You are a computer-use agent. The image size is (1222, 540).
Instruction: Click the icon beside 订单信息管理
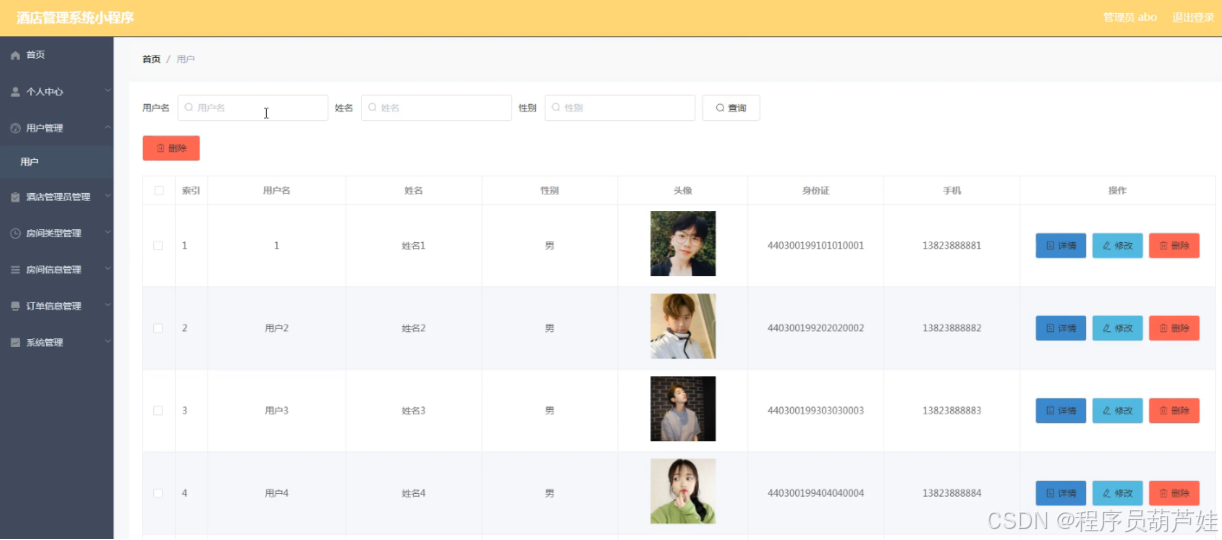[x=15, y=306]
